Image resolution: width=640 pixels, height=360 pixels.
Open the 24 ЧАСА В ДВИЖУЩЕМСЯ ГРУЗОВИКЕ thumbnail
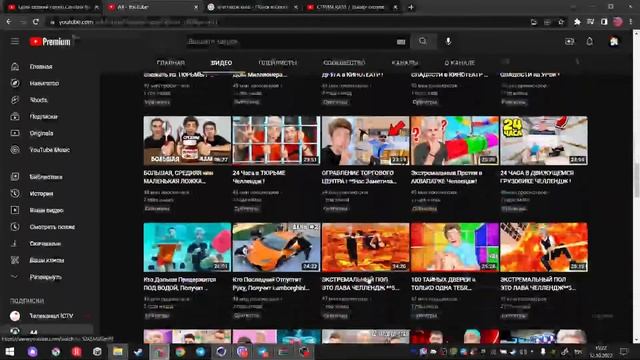click(544, 140)
